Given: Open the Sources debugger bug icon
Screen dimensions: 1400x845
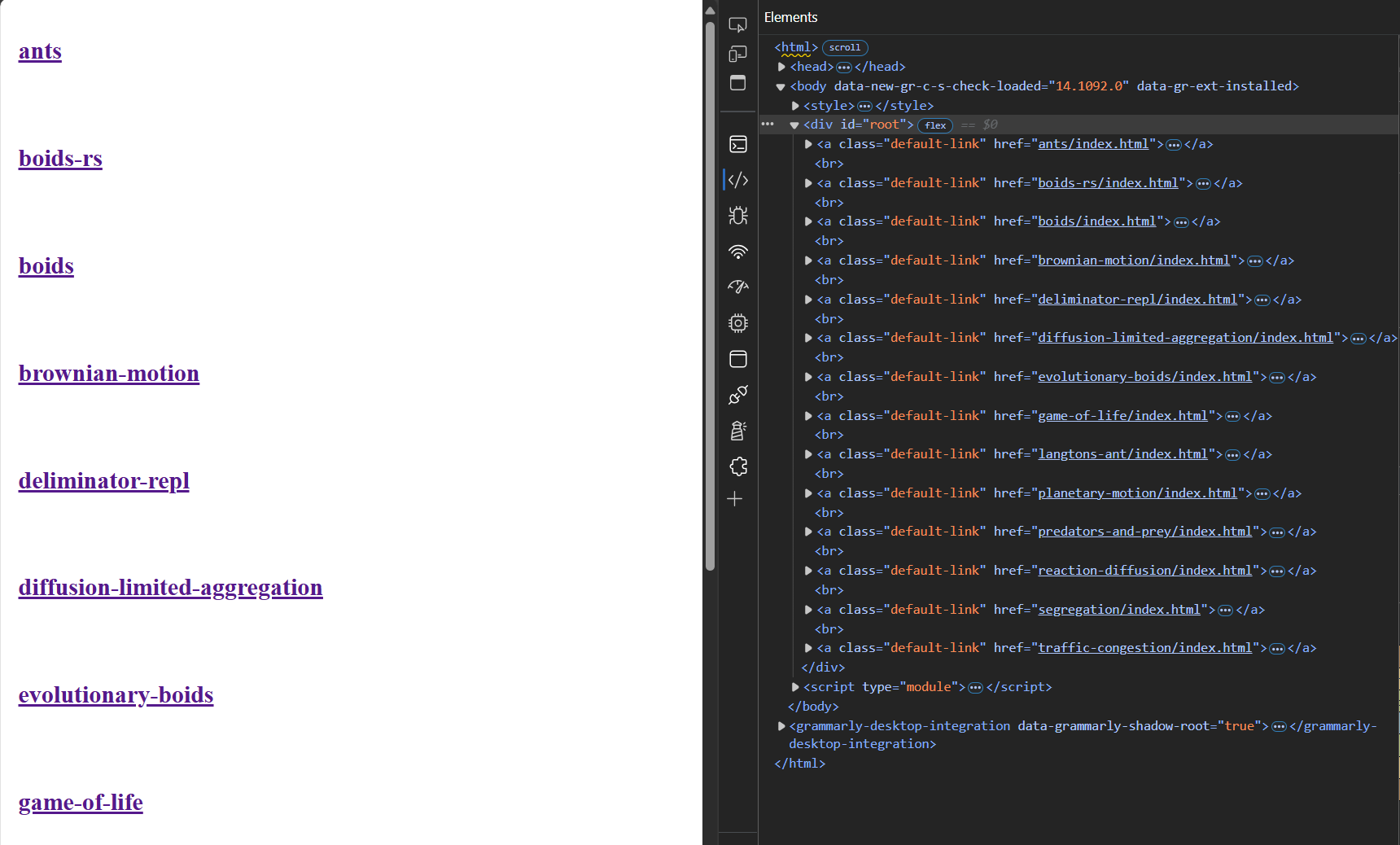Looking at the screenshot, I should (737, 216).
